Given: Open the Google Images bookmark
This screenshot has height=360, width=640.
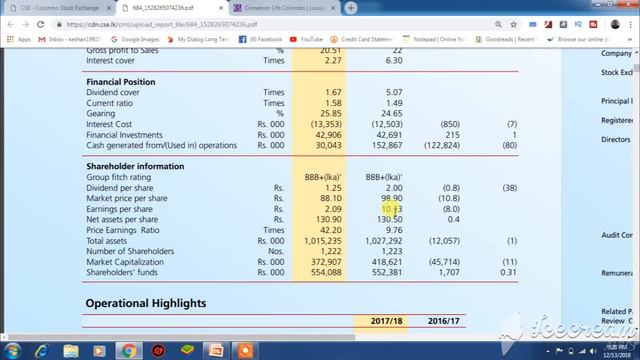Looking at the screenshot, I should tap(136, 39).
